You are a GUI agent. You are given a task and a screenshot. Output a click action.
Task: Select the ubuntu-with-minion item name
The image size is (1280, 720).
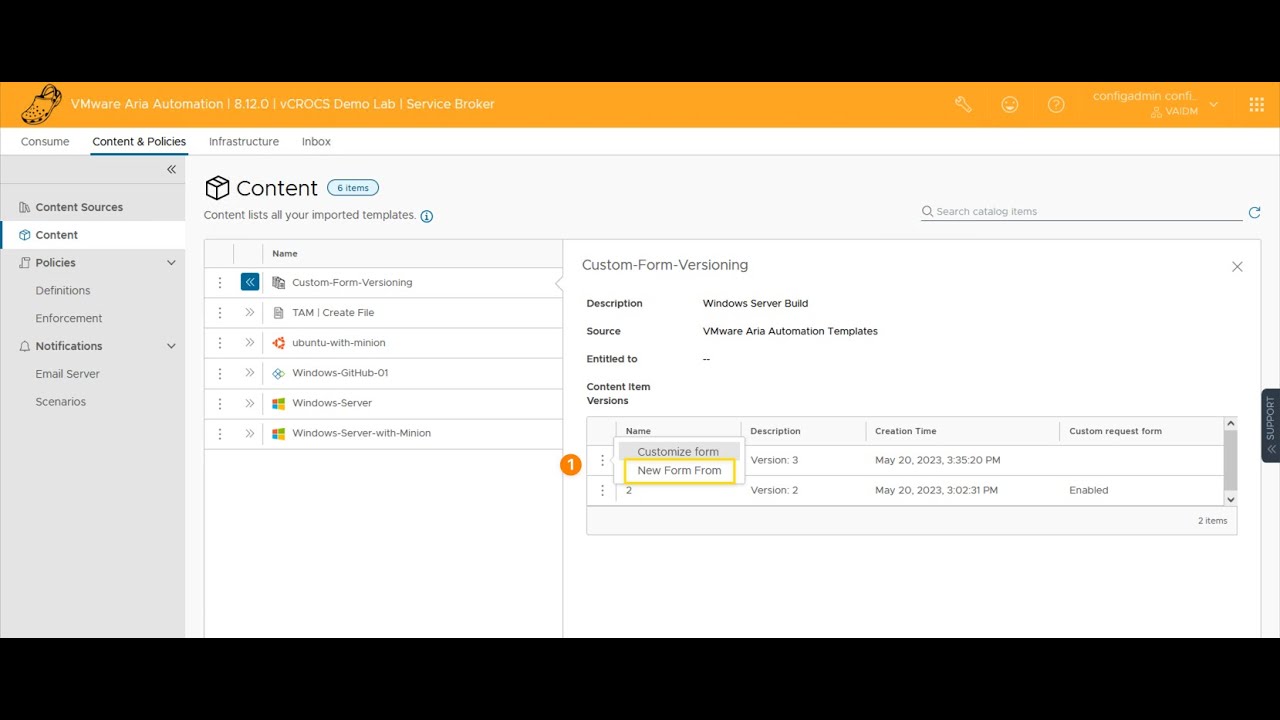(x=339, y=343)
